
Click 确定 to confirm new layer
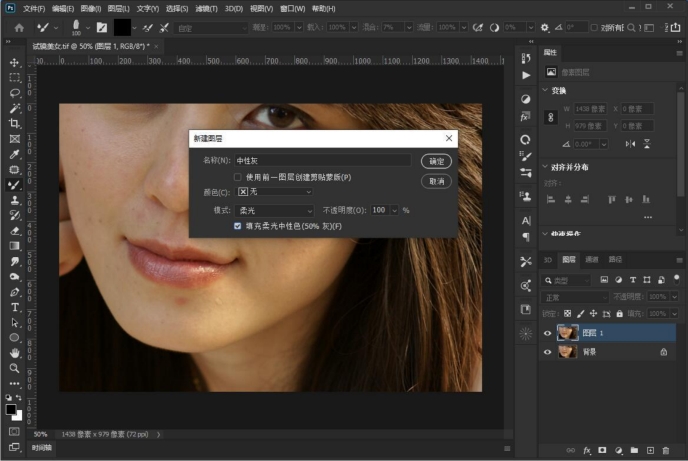click(437, 161)
